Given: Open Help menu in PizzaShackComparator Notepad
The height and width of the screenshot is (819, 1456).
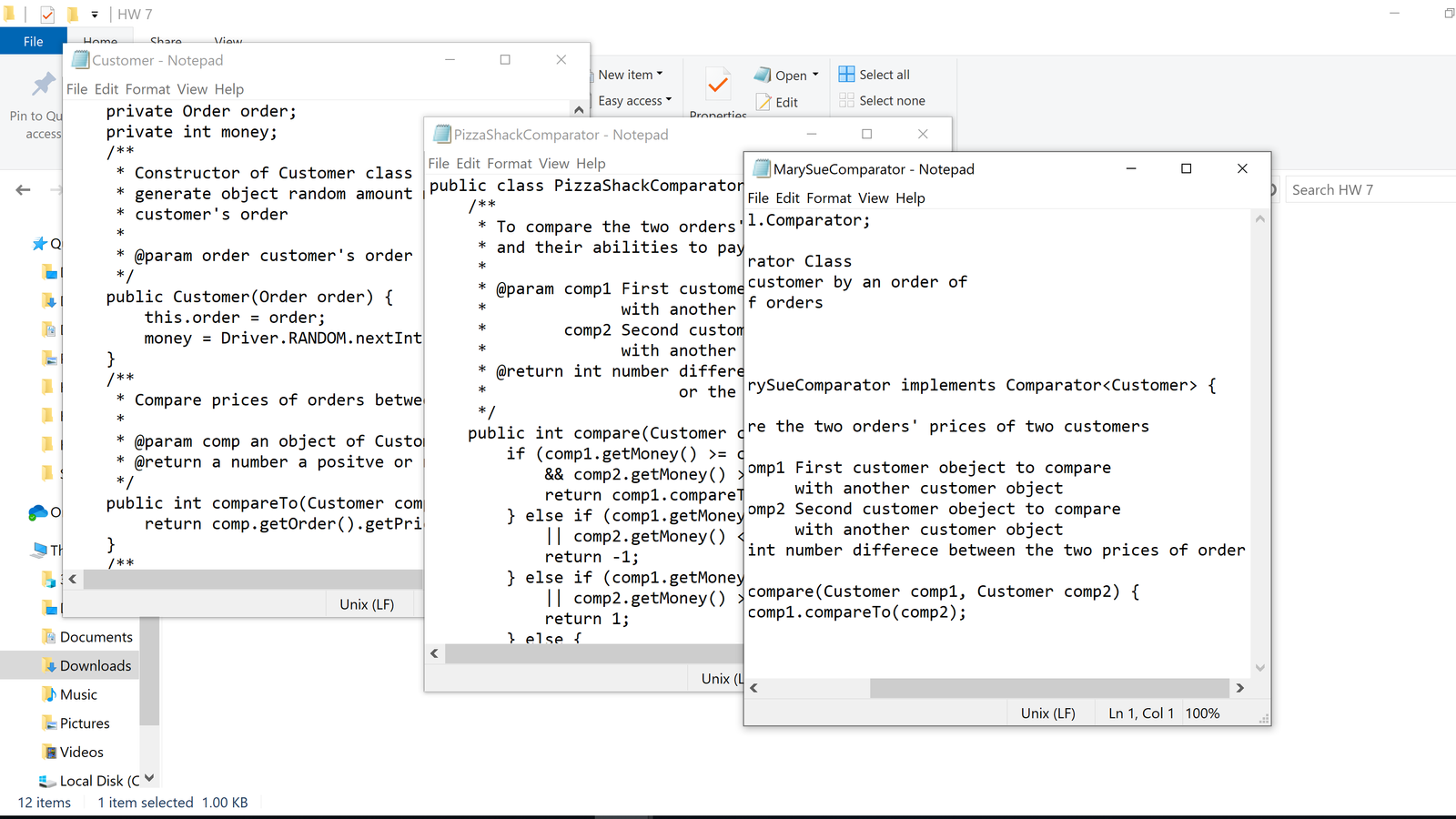Looking at the screenshot, I should click(590, 164).
